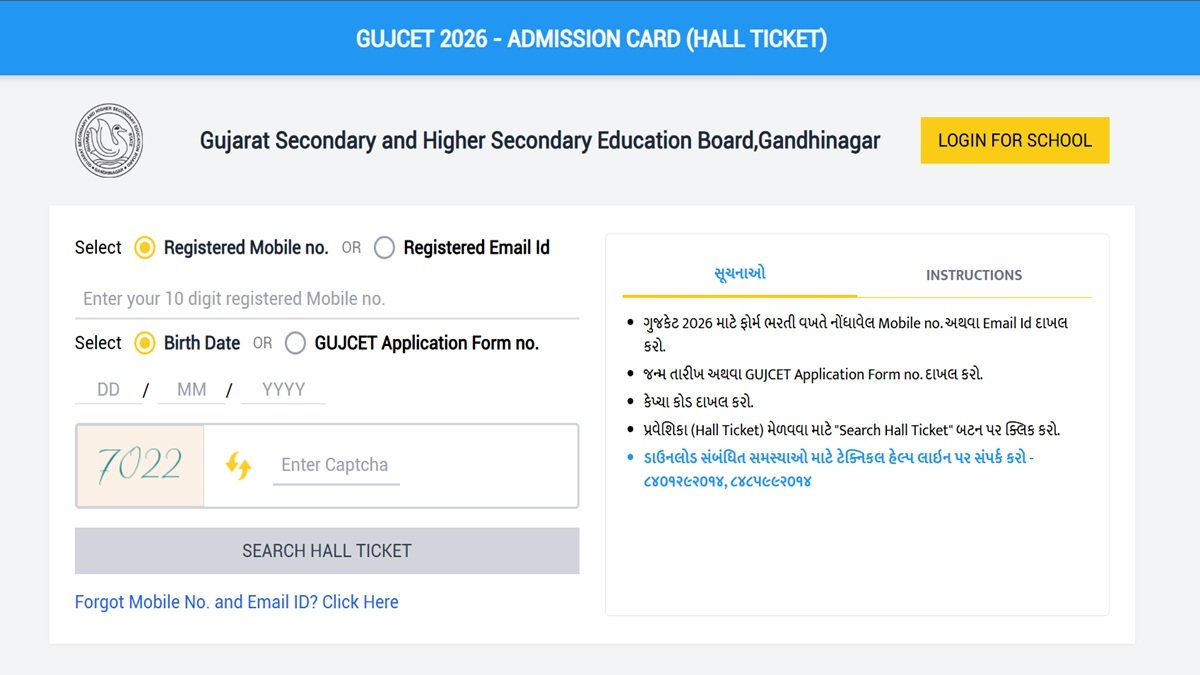The width and height of the screenshot is (1200, 675).
Task: Click the DD day input box
Action: 107,389
